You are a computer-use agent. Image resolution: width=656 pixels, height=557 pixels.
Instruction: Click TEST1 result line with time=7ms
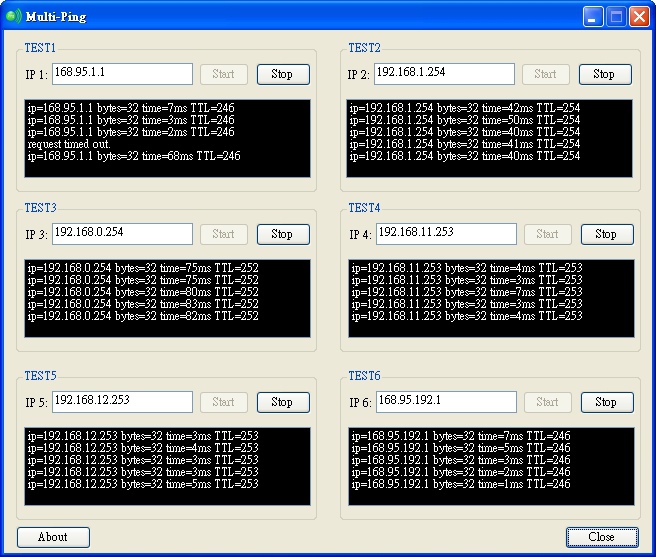(x=131, y=108)
